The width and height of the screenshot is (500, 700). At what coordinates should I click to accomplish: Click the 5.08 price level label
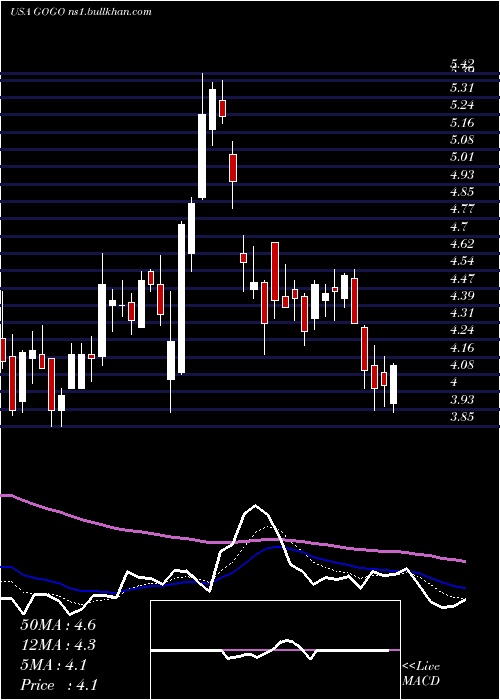[x=462, y=140]
